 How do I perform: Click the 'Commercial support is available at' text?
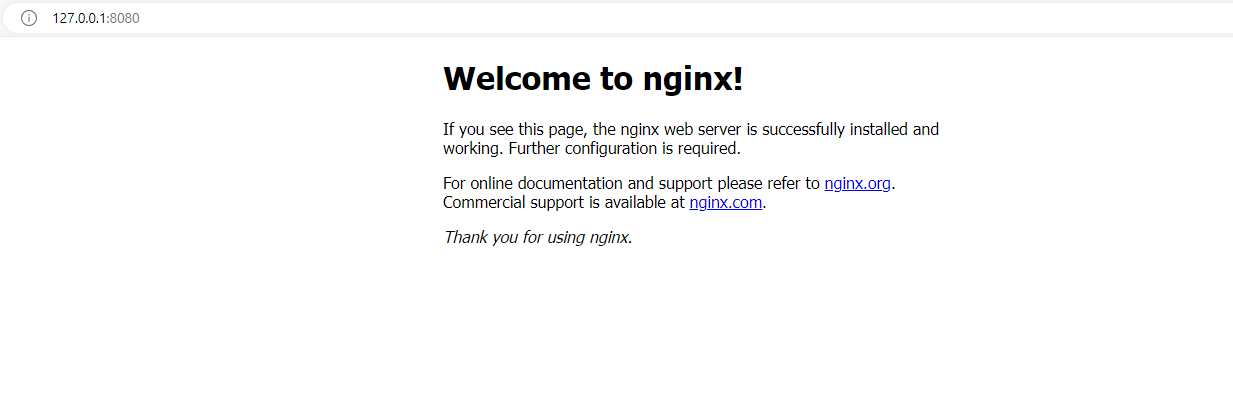[x=564, y=203]
